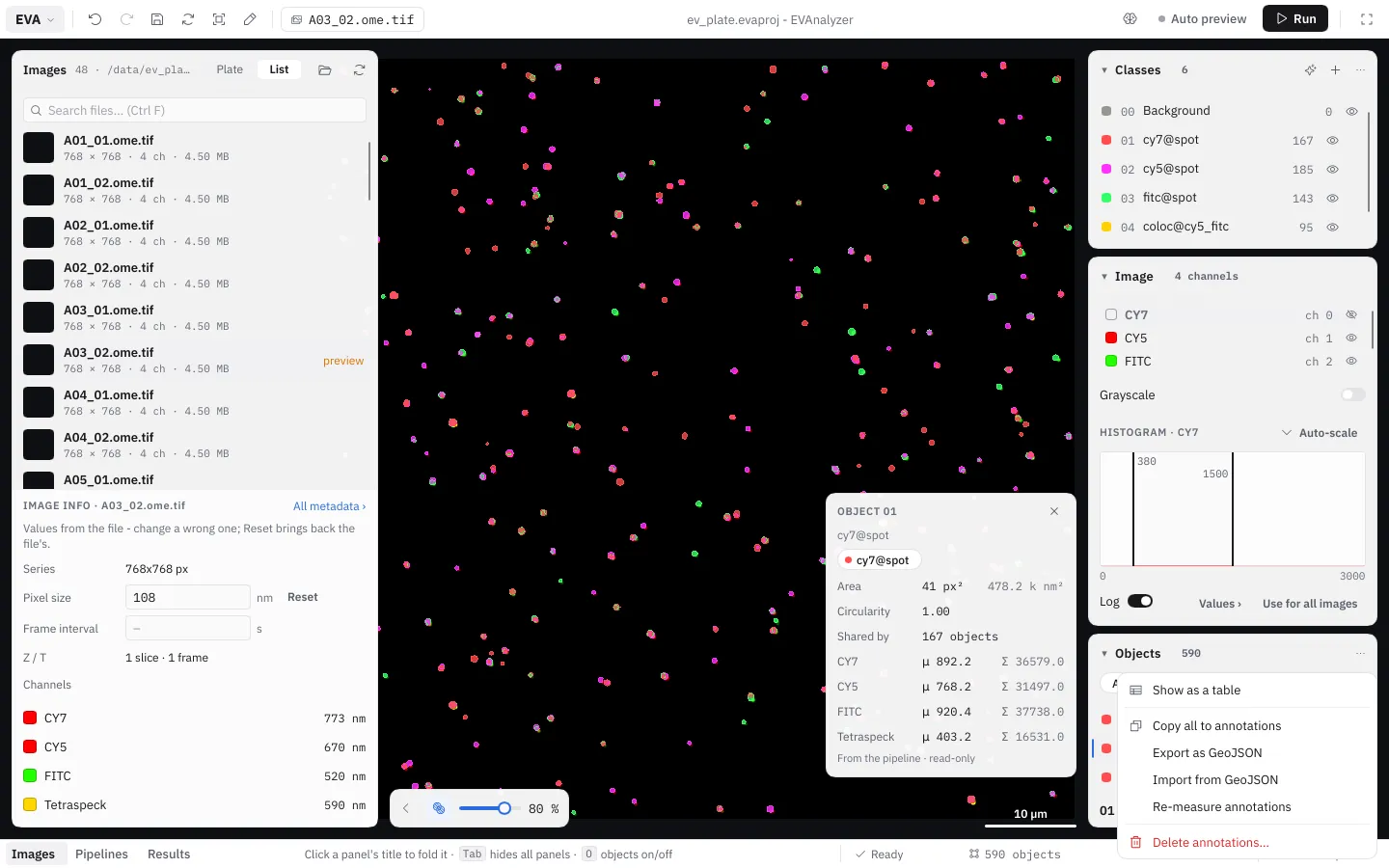Select Show as a table
The image size is (1389, 868).
point(1246,690)
